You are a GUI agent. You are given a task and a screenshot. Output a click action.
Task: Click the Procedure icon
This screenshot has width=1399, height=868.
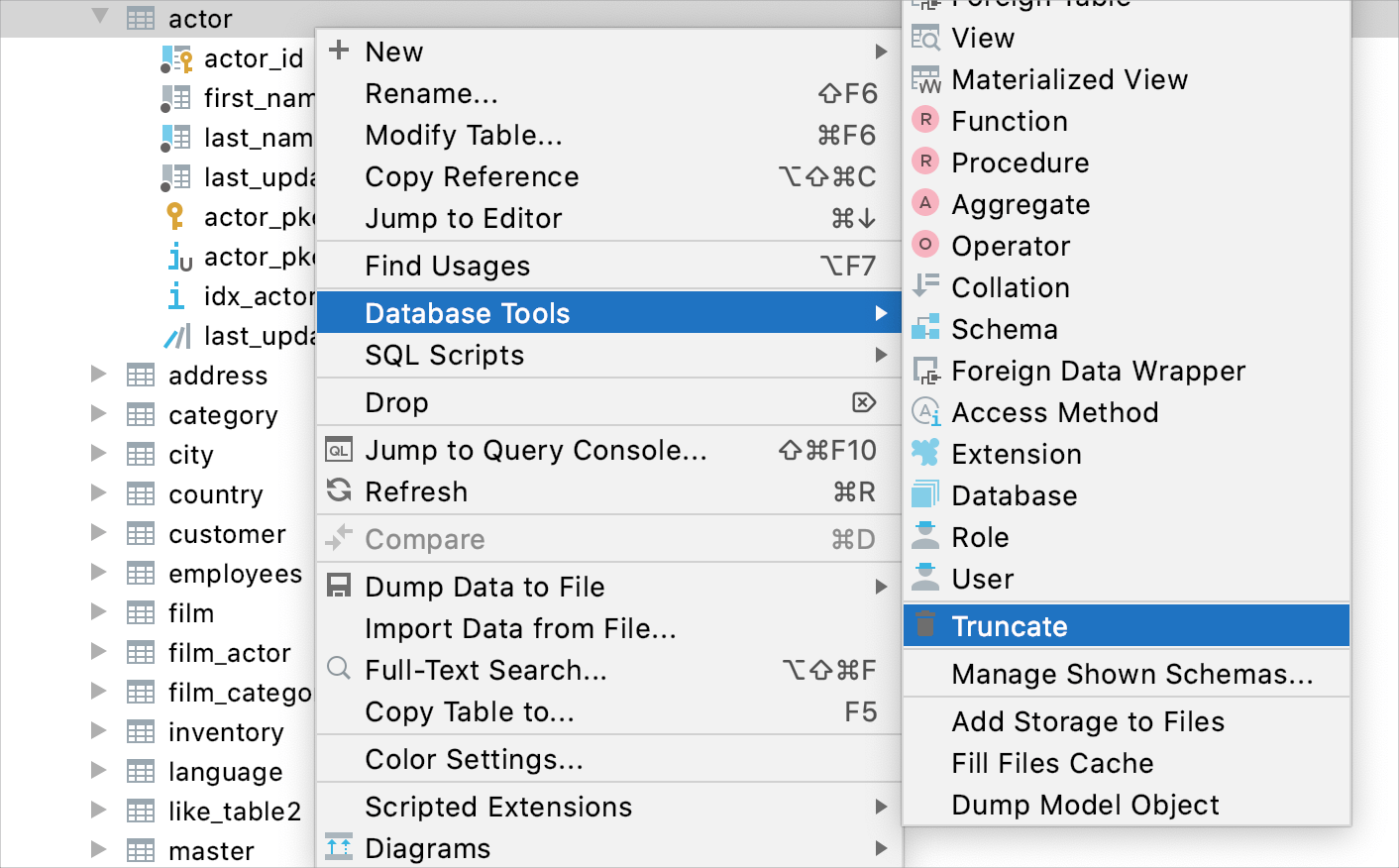pos(925,162)
